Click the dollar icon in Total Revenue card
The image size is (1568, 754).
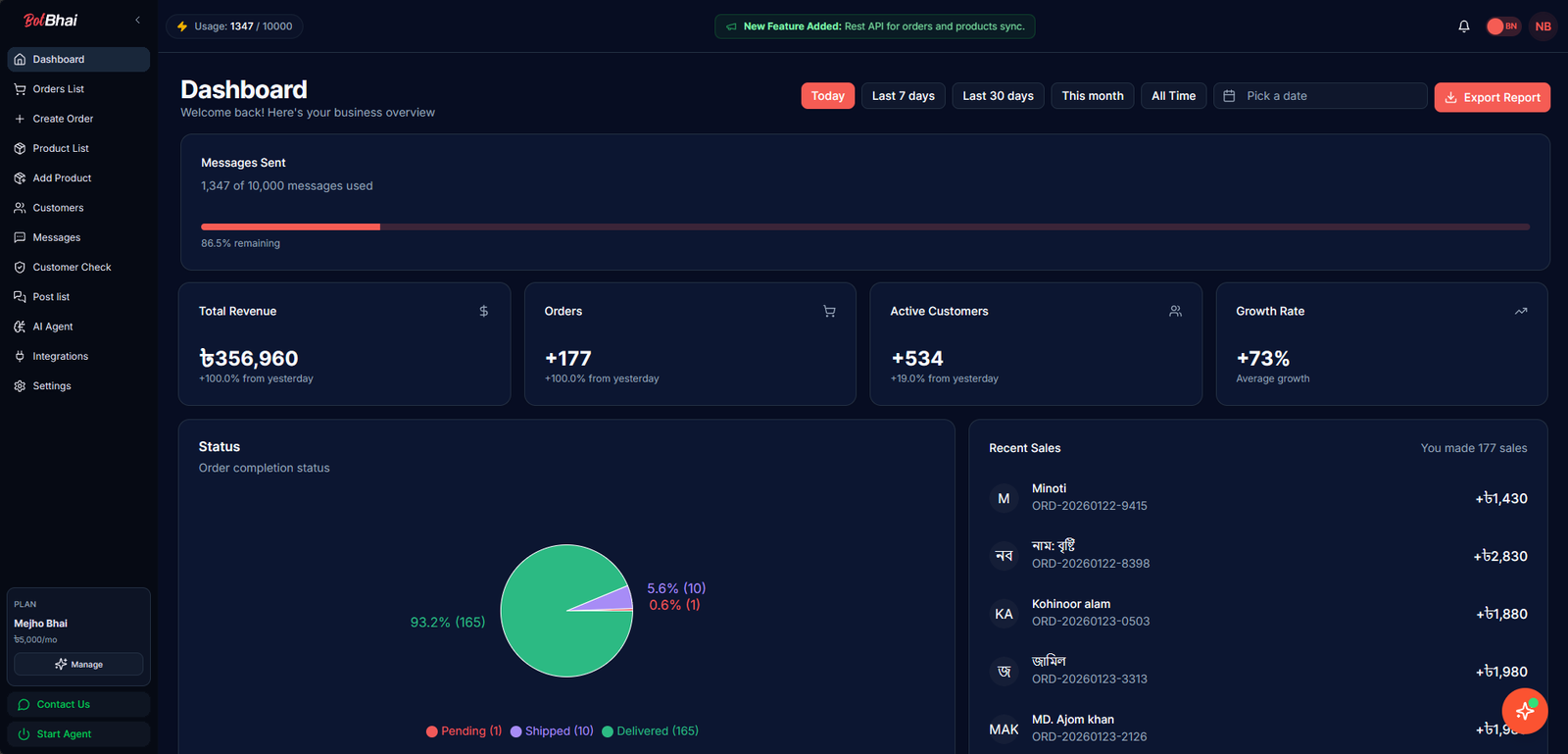point(483,311)
